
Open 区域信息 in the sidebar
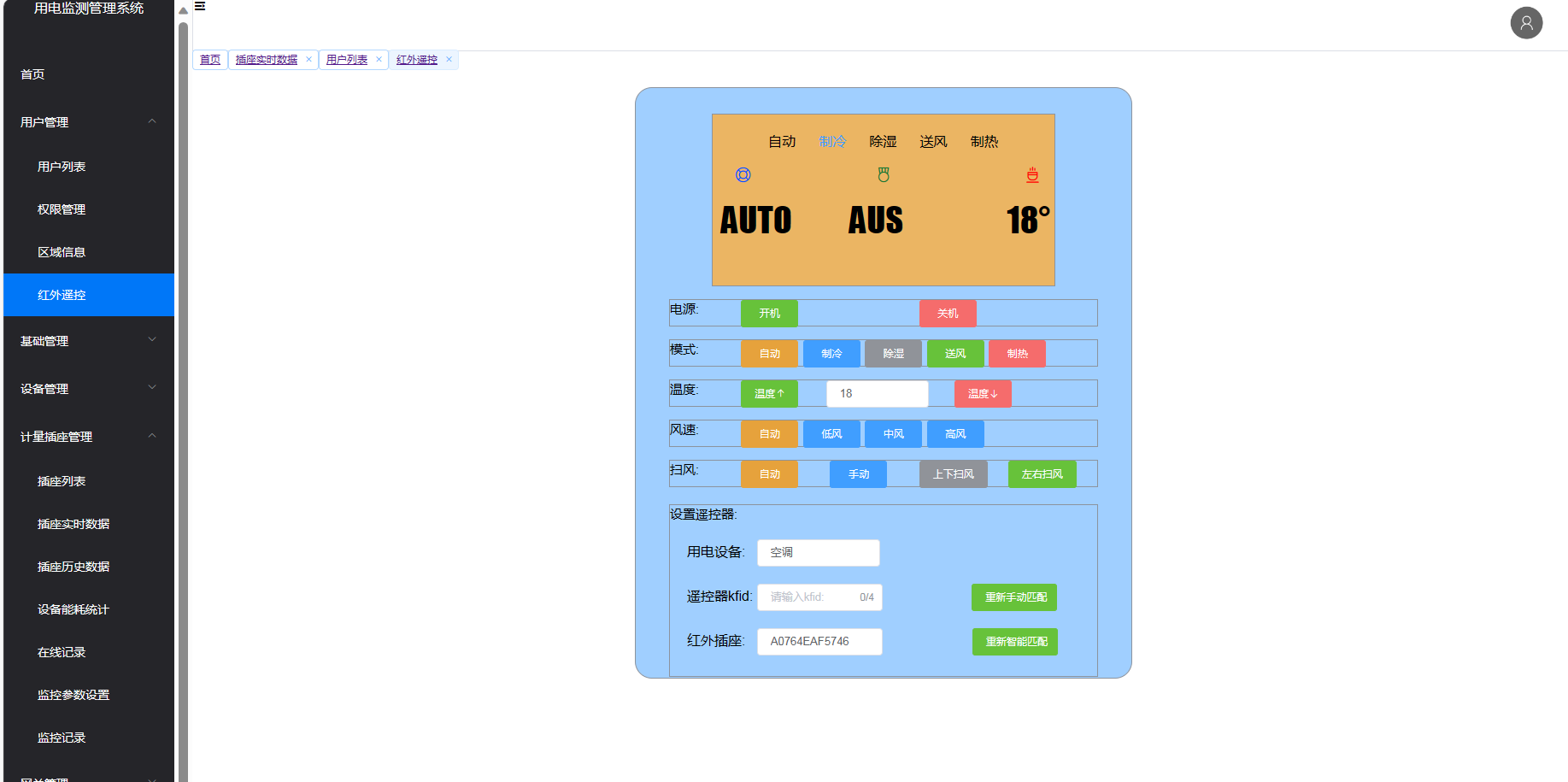coord(89,252)
